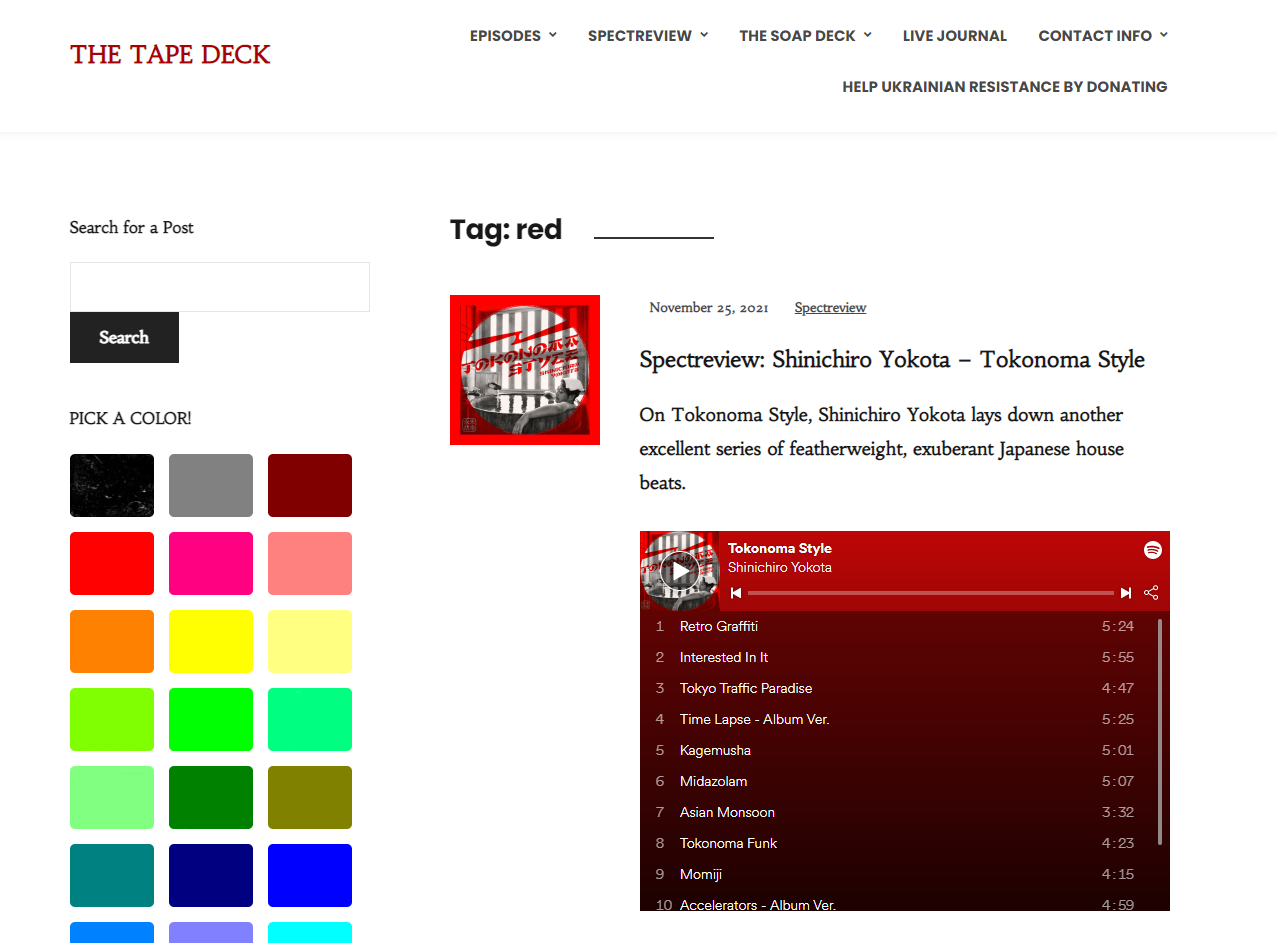The height and width of the screenshot is (943, 1277).
Task: Pick the black color swatch
Action: click(x=112, y=486)
